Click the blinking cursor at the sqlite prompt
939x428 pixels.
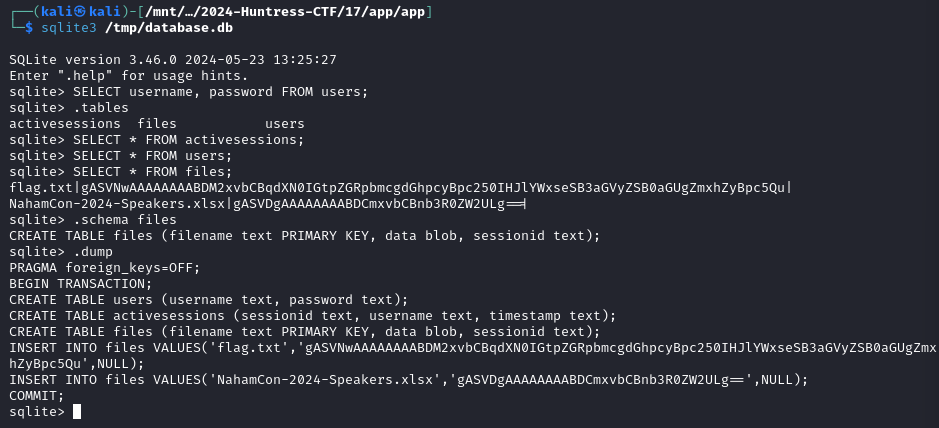click(77, 411)
